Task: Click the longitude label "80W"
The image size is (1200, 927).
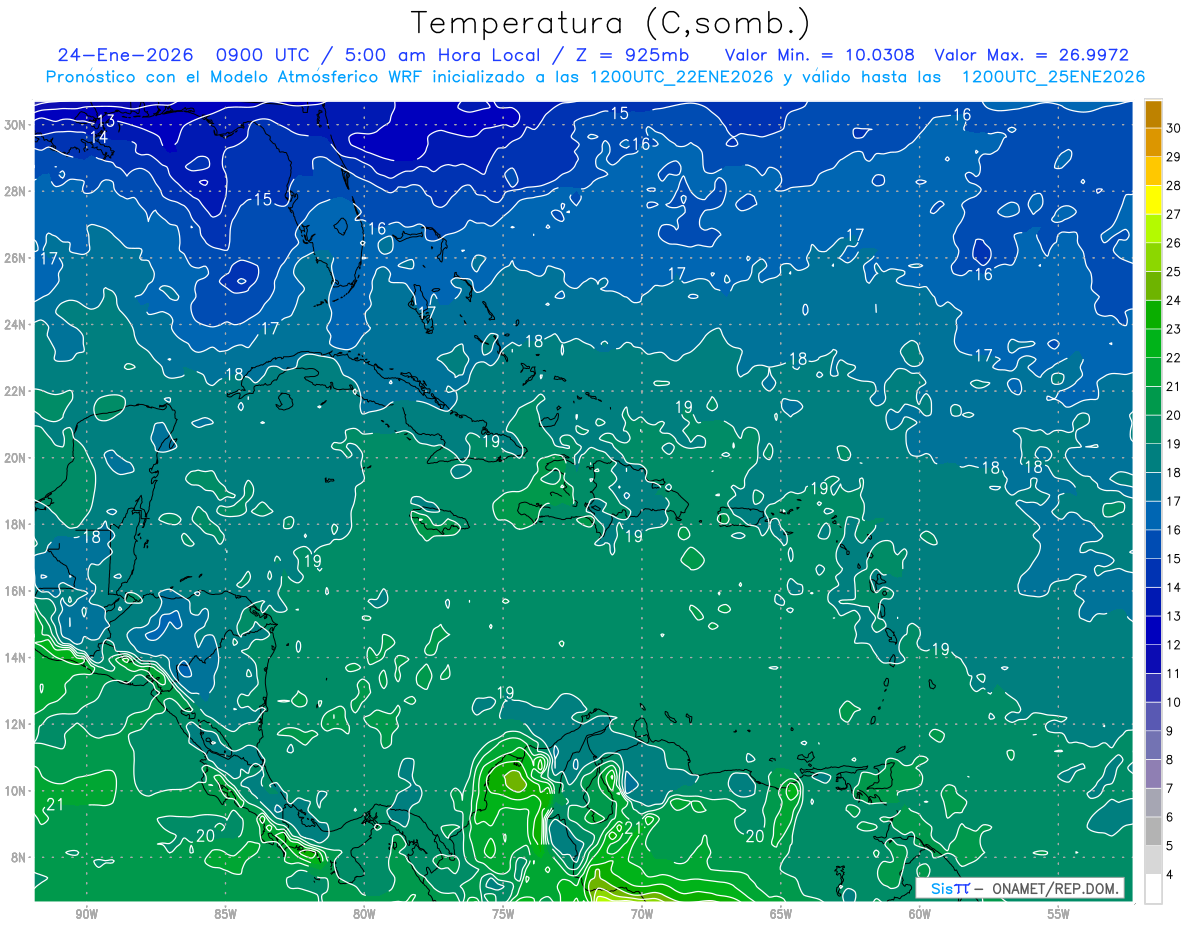Action: 364,915
